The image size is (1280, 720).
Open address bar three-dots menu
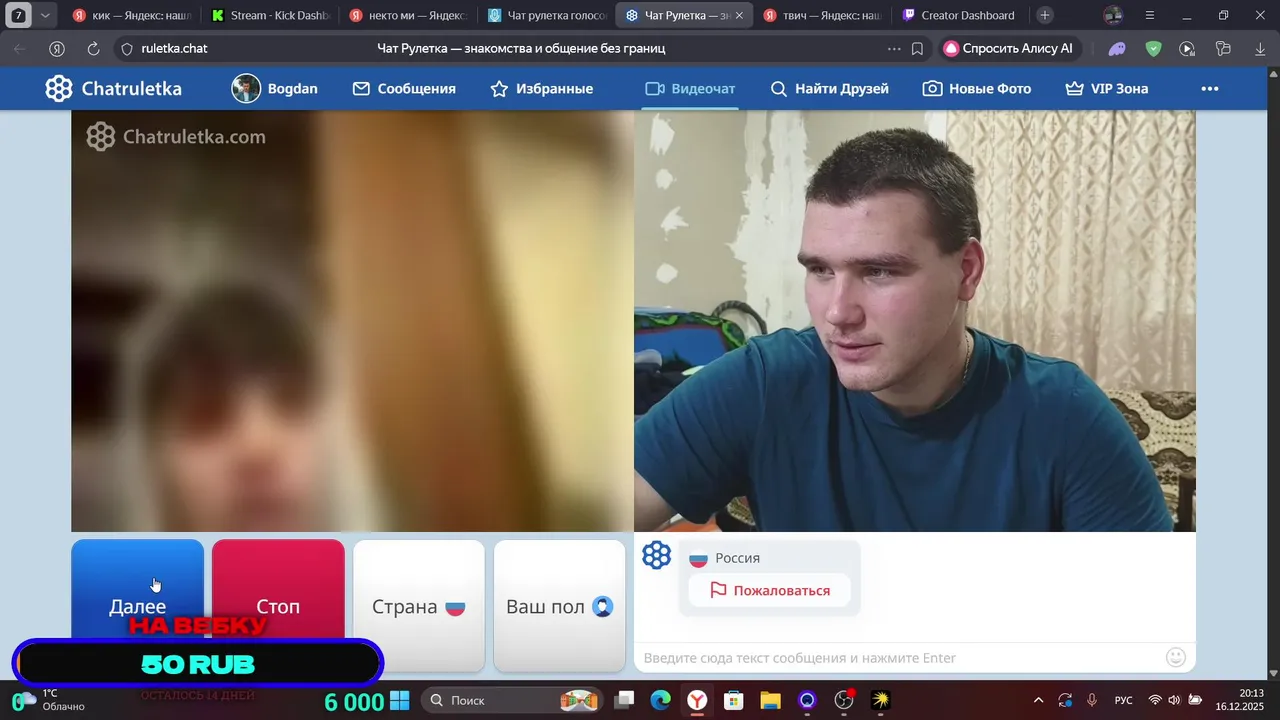[x=894, y=48]
